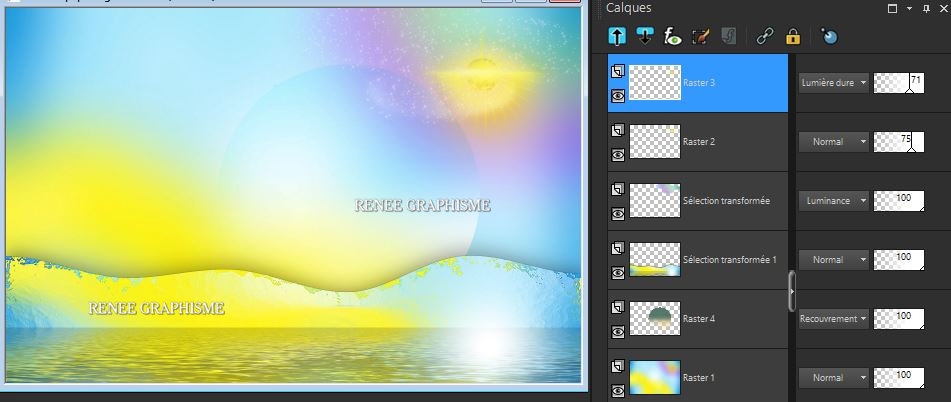Click the layers panel splitter collapse handle
The height and width of the screenshot is (402, 951).
pos(792,292)
